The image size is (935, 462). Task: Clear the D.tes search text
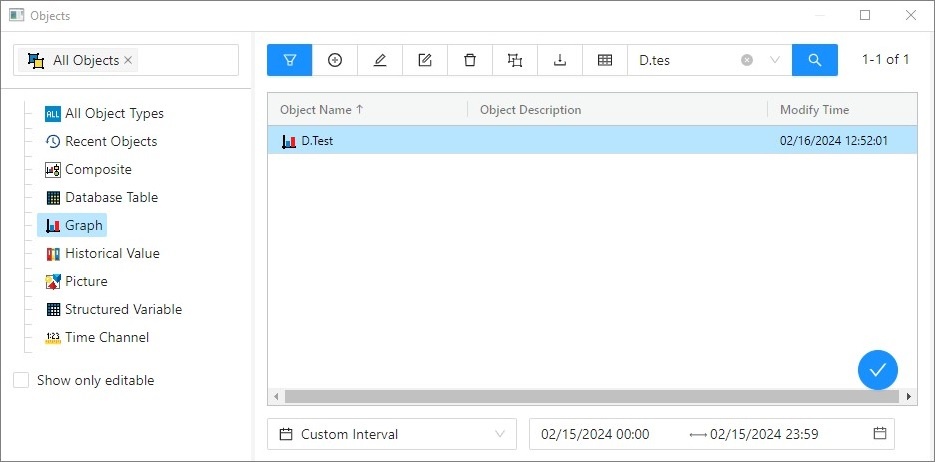pos(747,60)
